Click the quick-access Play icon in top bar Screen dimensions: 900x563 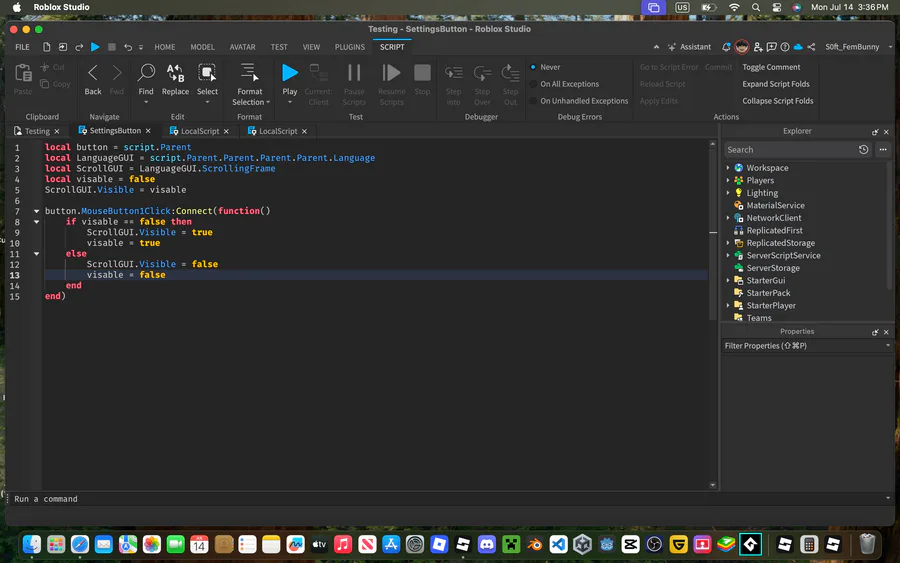[x=95, y=47]
